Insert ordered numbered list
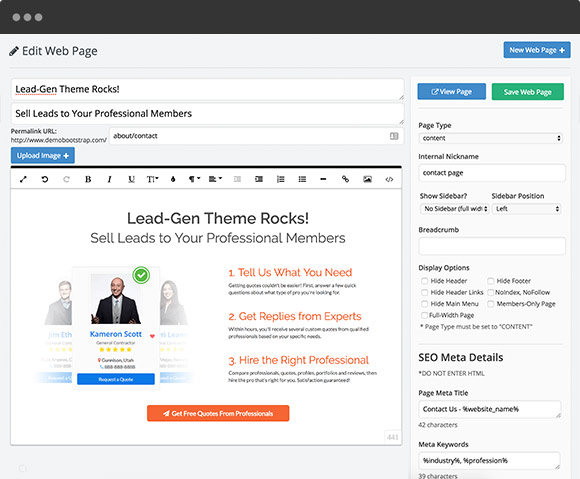 [x=281, y=179]
